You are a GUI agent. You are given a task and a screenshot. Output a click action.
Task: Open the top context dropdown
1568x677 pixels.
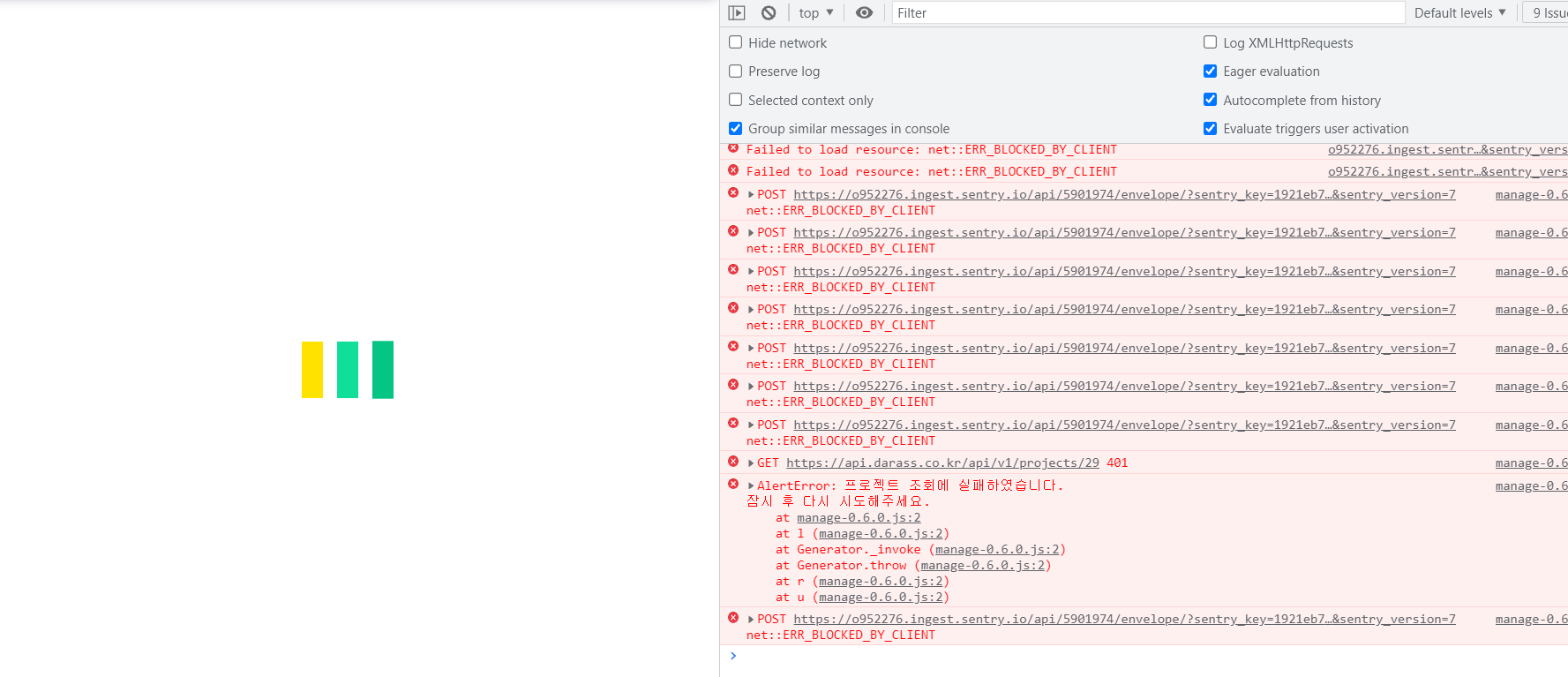816,12
